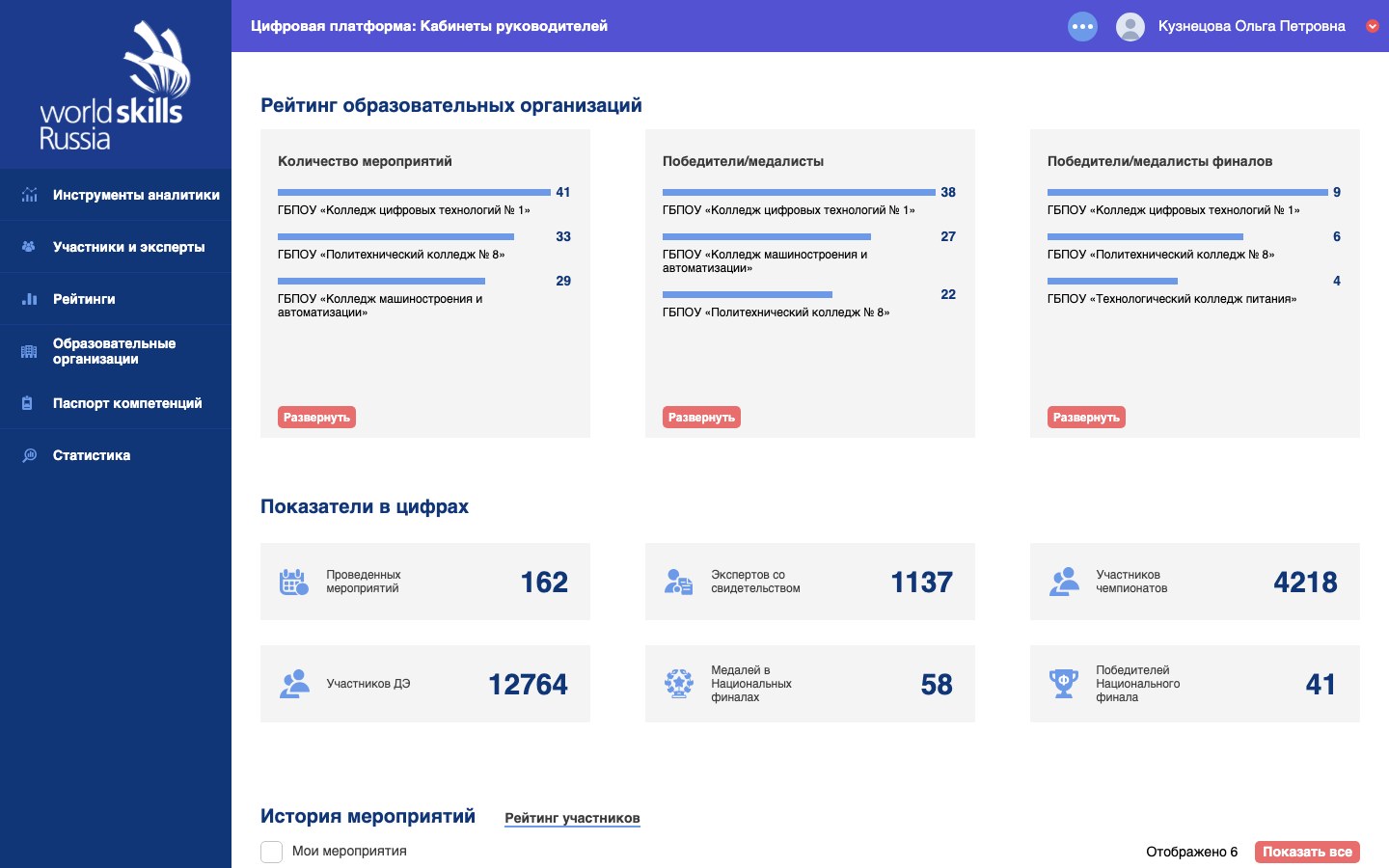Click the Отображено 6 label

pyautogui.click(x=1191, y=852)
